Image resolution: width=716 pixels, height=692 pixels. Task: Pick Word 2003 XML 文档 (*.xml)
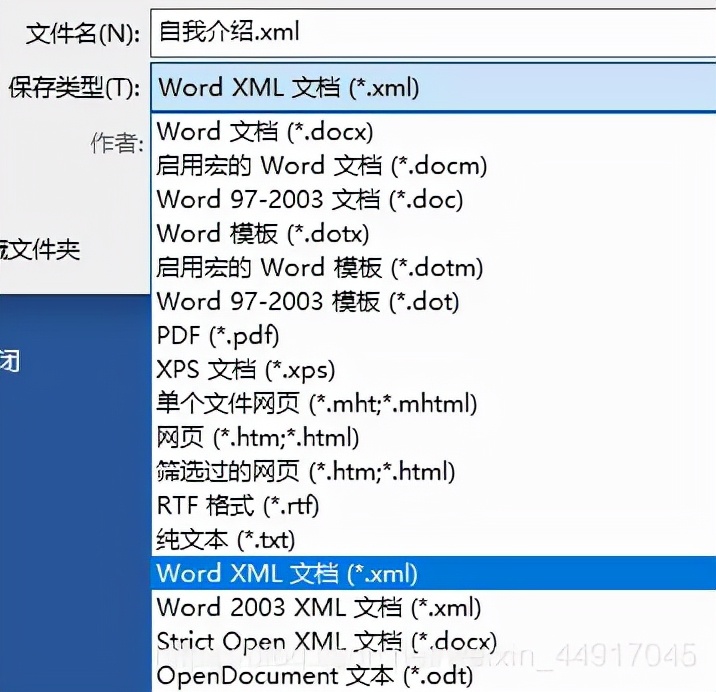pyautogui.click(x=434, y=607)
